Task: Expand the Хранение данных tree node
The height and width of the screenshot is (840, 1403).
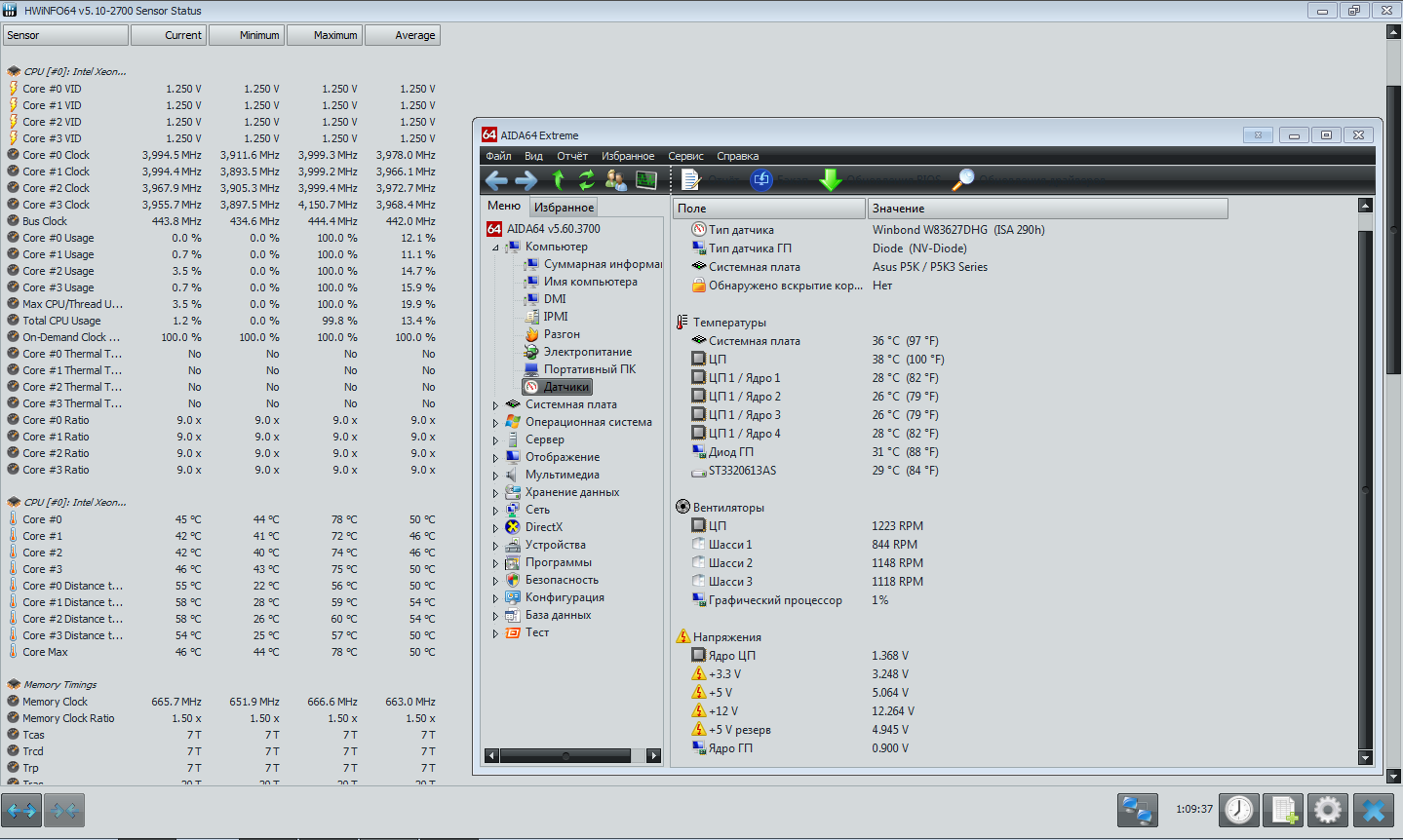Action: [x=495, y=493]
